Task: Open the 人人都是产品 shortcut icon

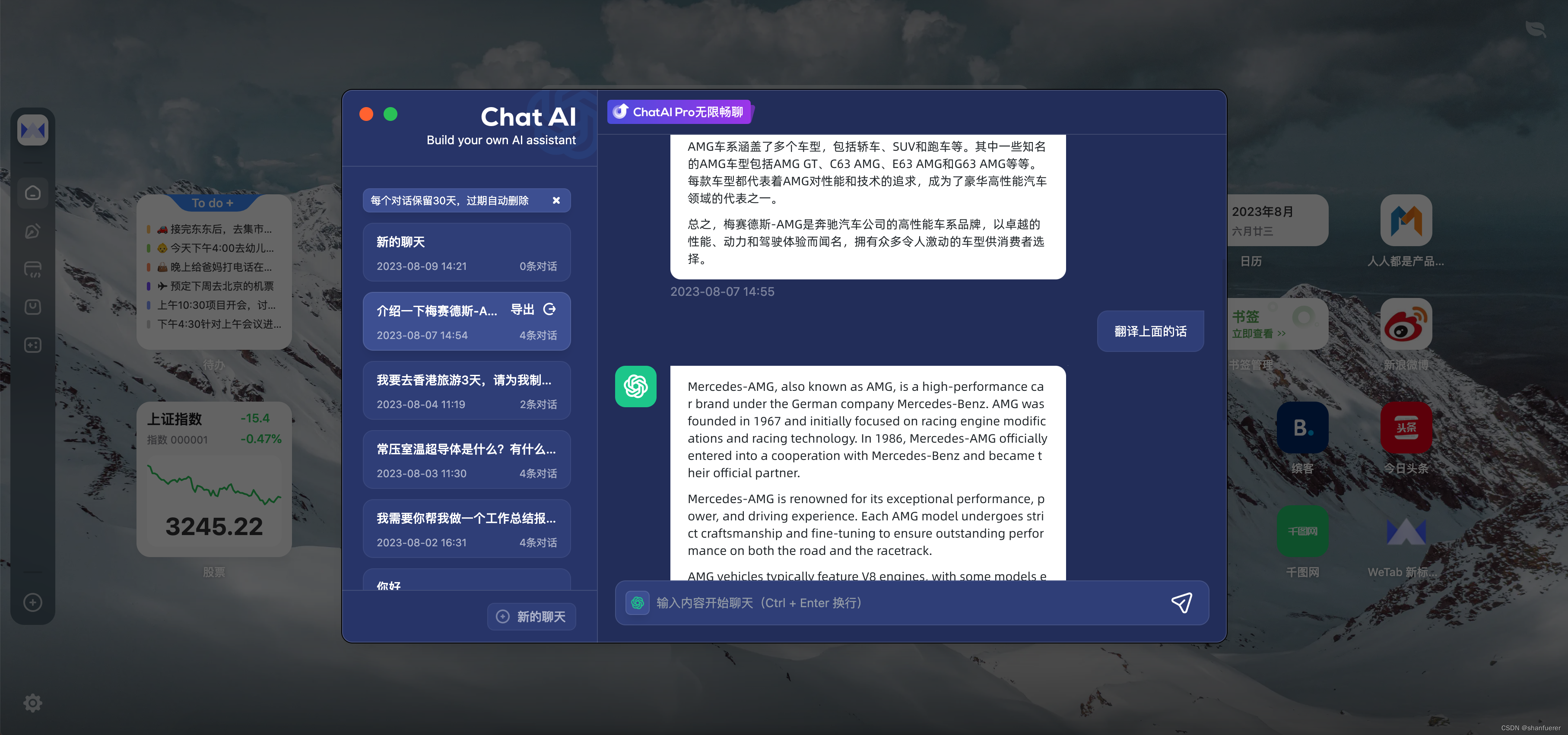Action: (x=1406, y=220)
